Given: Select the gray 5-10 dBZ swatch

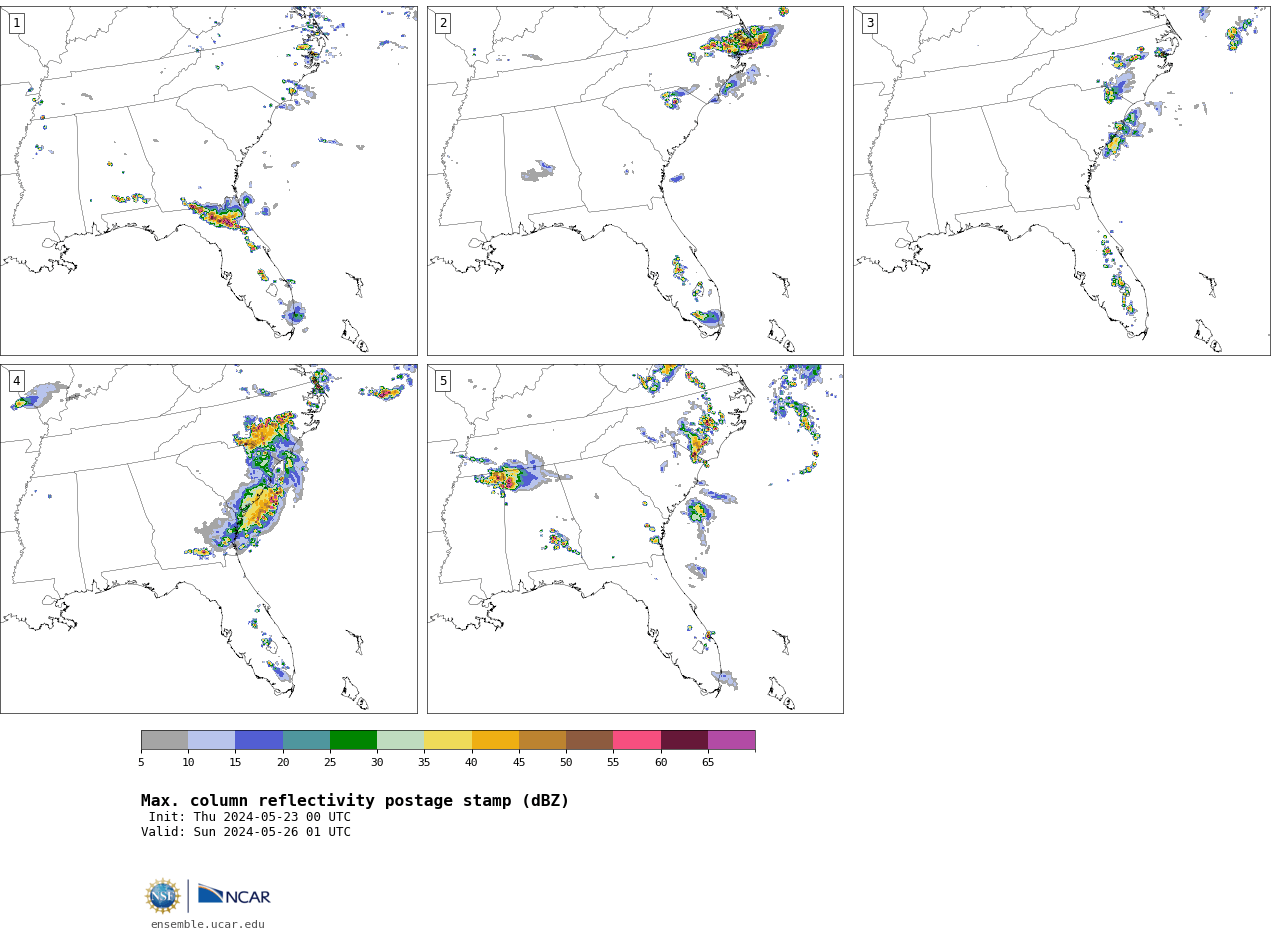Looking at the screenshot, I should coord(164,740).
